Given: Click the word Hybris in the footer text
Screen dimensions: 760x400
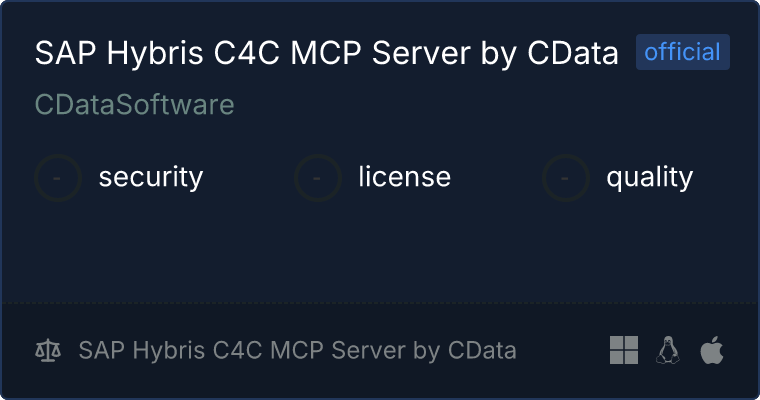Looking at the screenshot, I should pos(168,351).
